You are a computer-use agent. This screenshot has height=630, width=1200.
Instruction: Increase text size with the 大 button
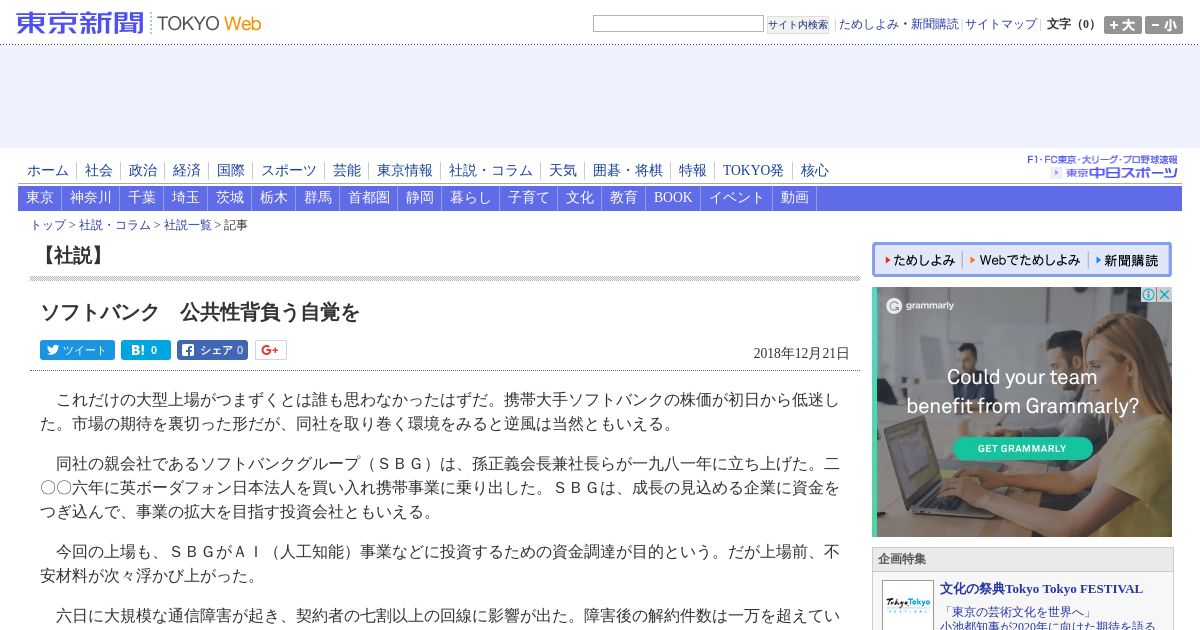pos(1122,25)
